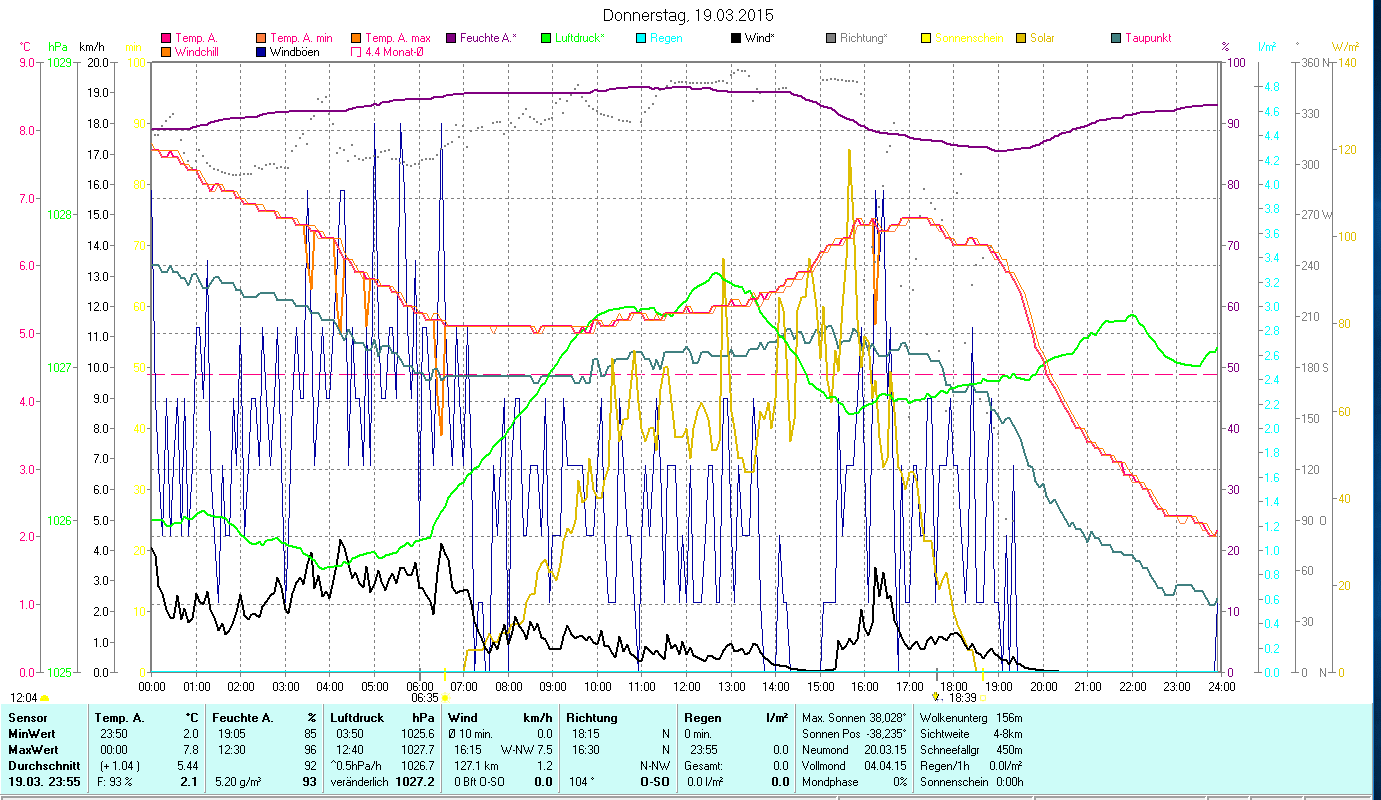Click the Max. Sonnen 38,028° entry

click(854, 718)
